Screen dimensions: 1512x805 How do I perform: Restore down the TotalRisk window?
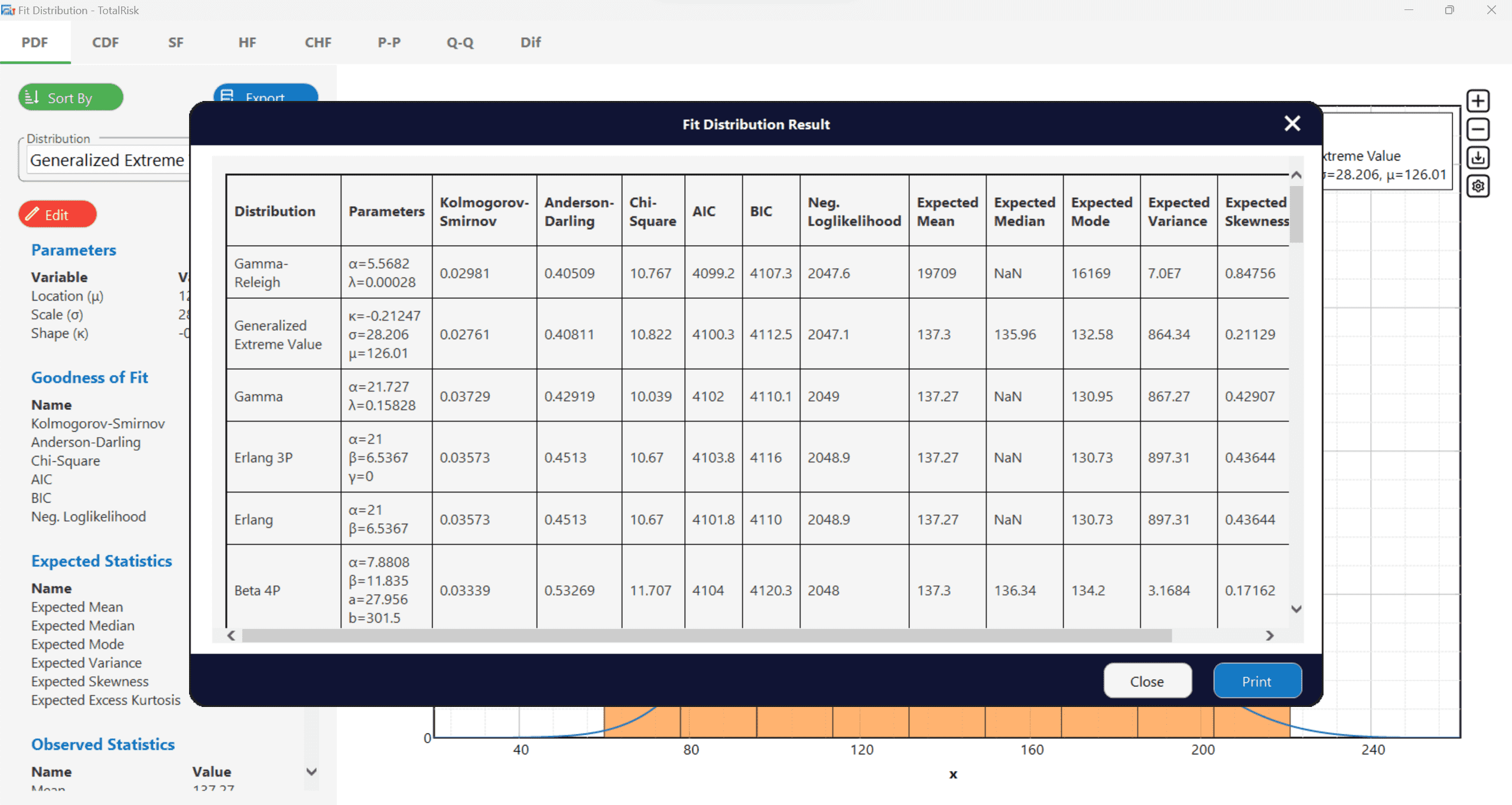click(x=1449, y=10)
